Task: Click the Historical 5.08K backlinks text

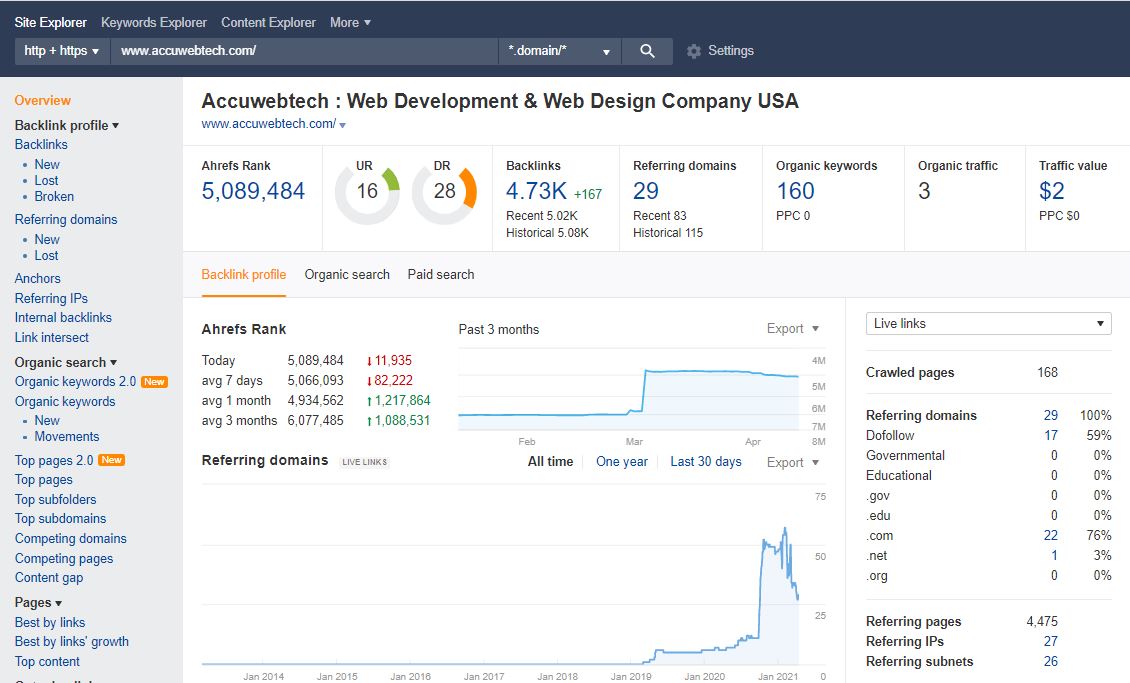Action: click(547, 233)
